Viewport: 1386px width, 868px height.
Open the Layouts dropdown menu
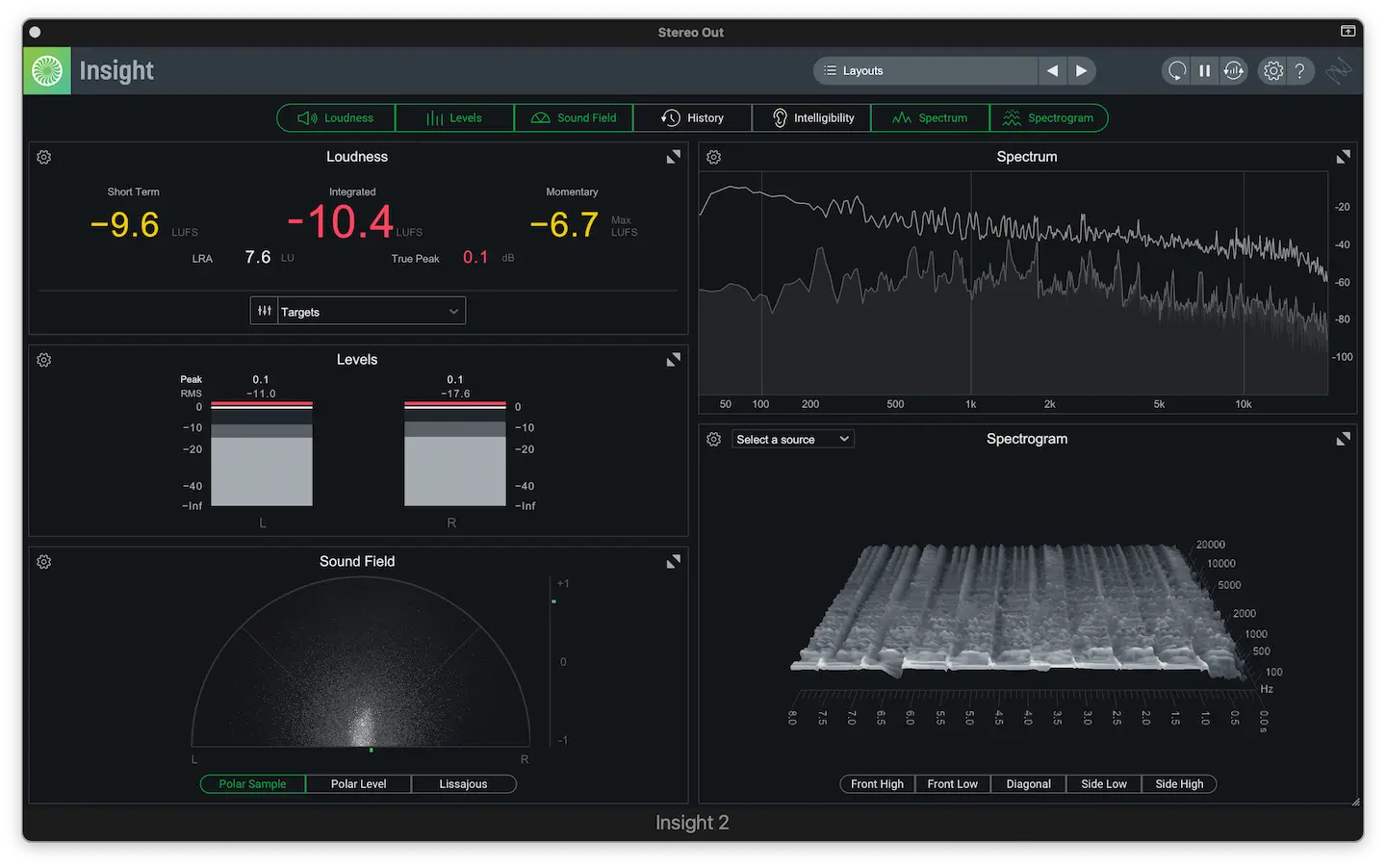click(925, 71)
